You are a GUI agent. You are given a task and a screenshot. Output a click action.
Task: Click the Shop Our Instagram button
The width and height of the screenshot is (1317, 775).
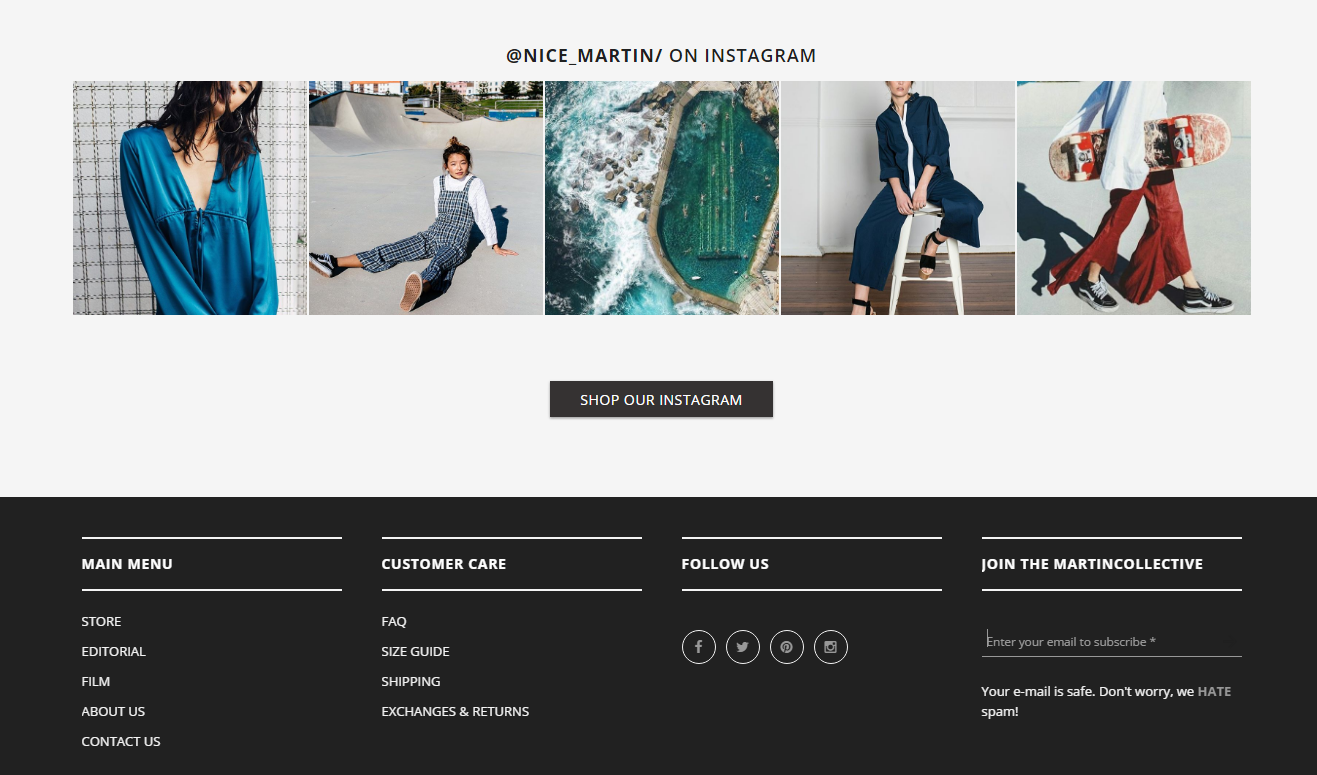[661, 399]
